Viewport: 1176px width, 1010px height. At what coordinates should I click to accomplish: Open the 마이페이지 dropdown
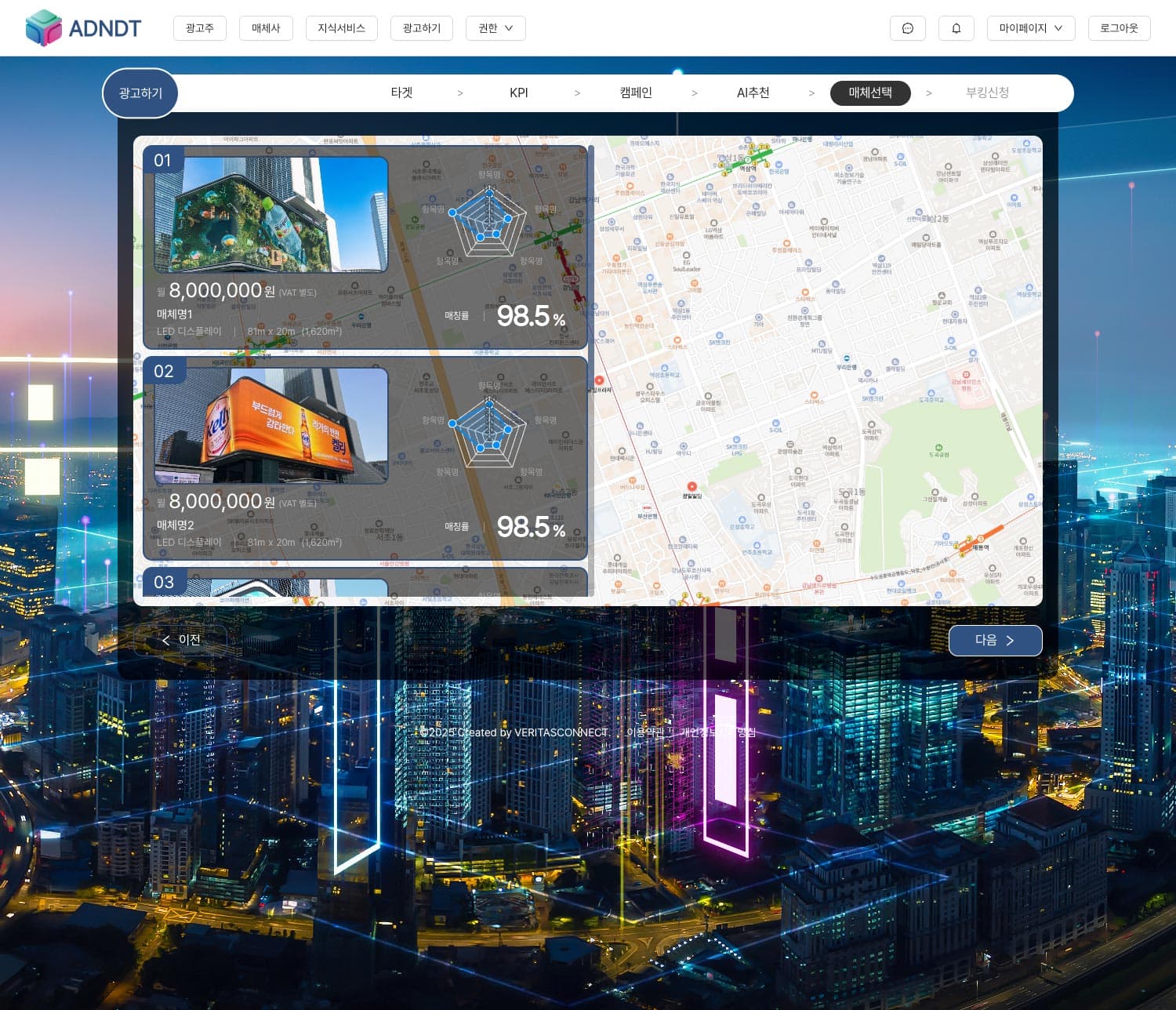point(1030,28)
